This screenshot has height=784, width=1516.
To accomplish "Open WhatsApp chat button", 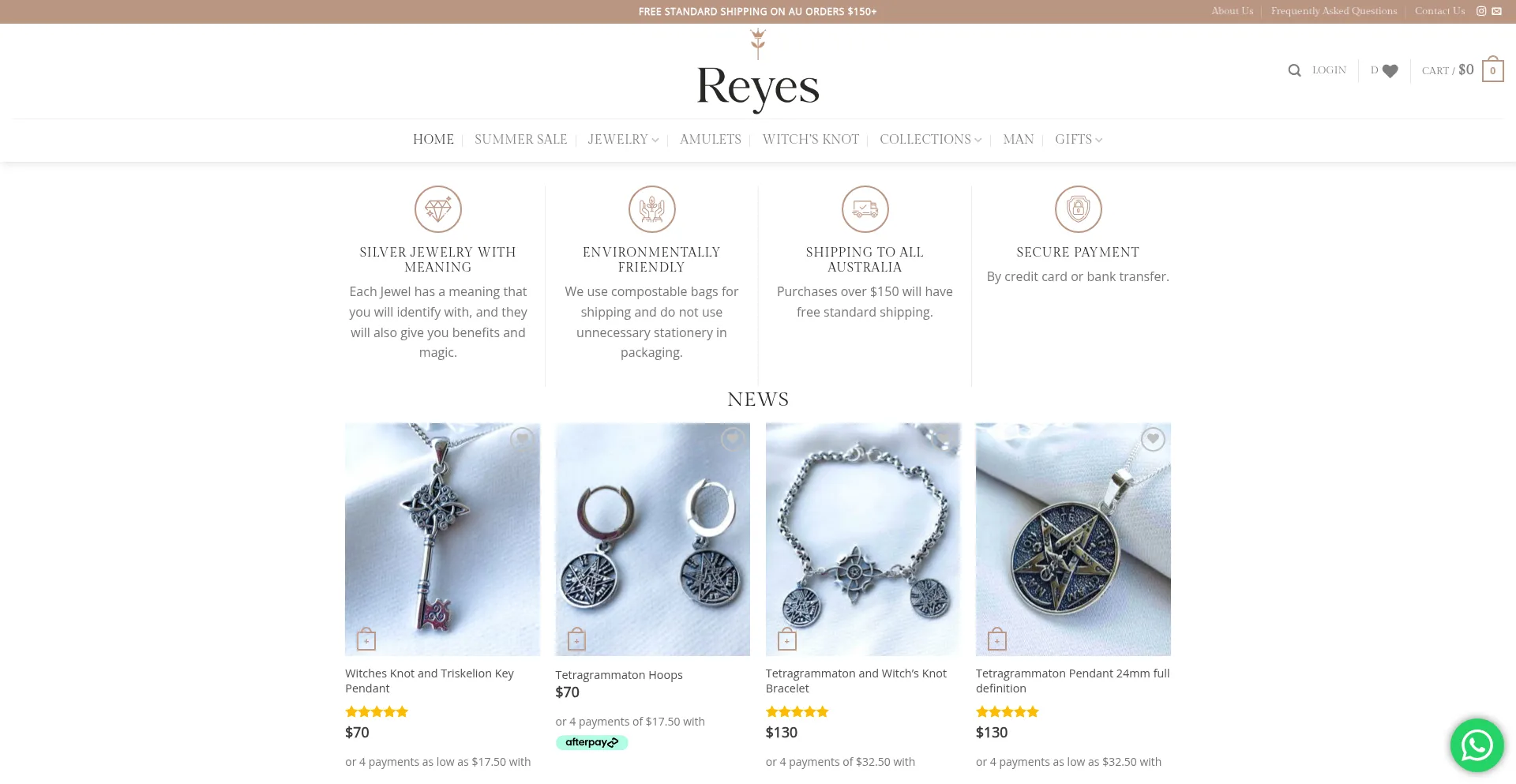I will (x=1477, y=745).
